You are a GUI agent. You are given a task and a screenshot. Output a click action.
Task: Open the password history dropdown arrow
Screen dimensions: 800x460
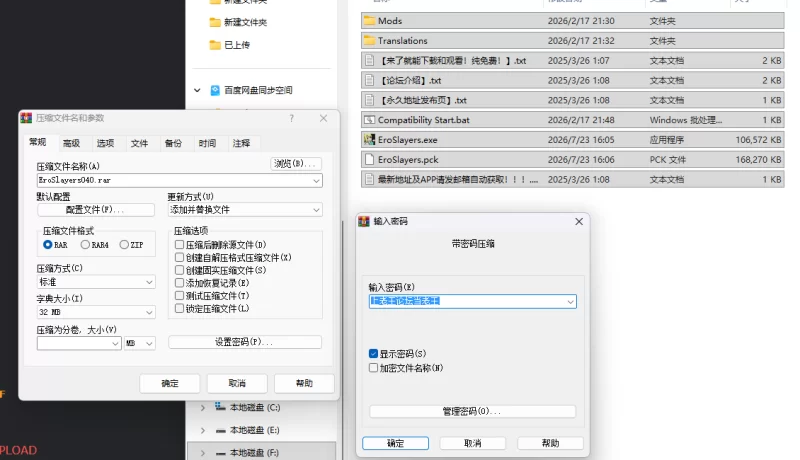(x=570, y=302)
